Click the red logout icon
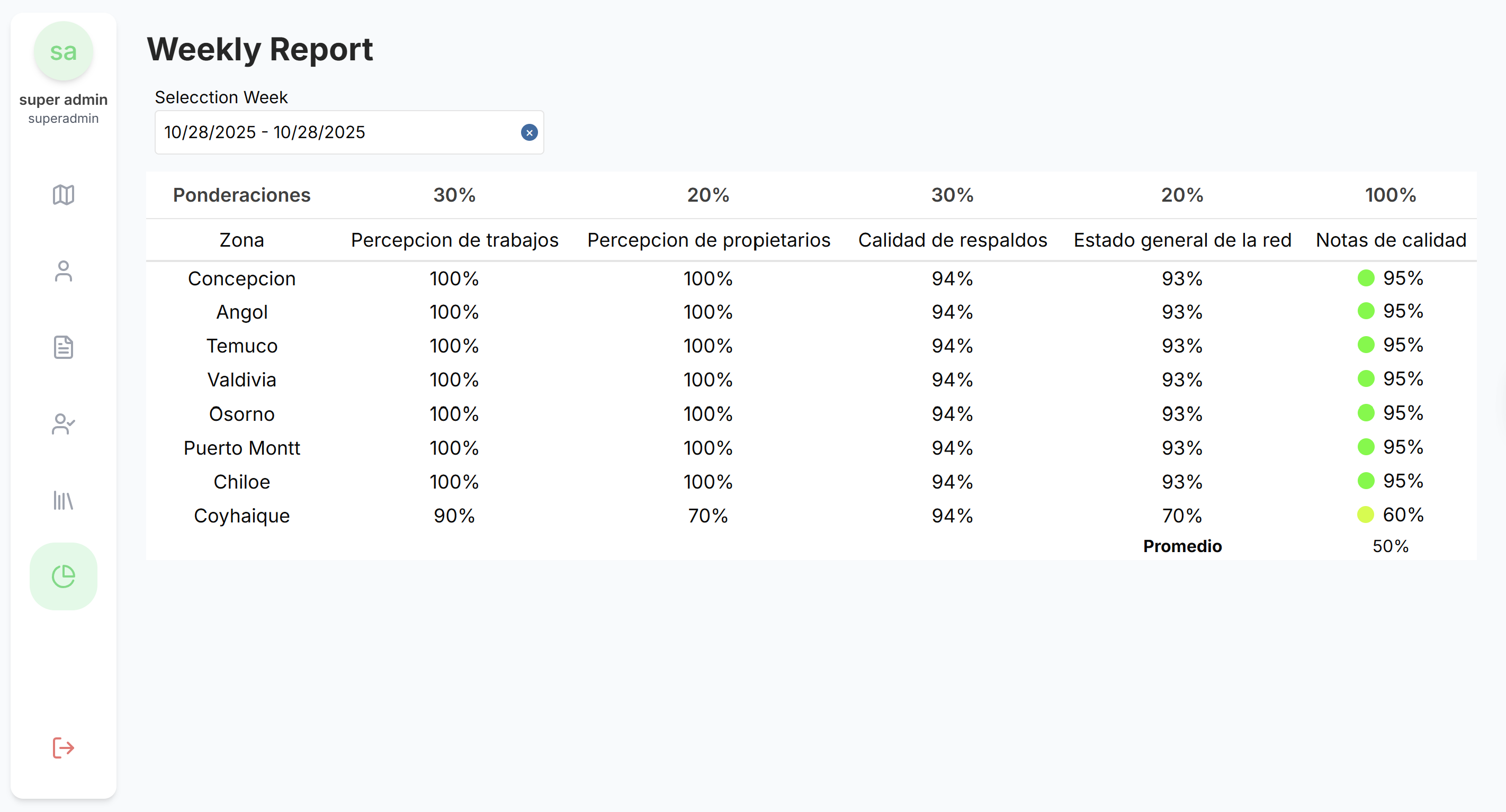 coord(63,748)
